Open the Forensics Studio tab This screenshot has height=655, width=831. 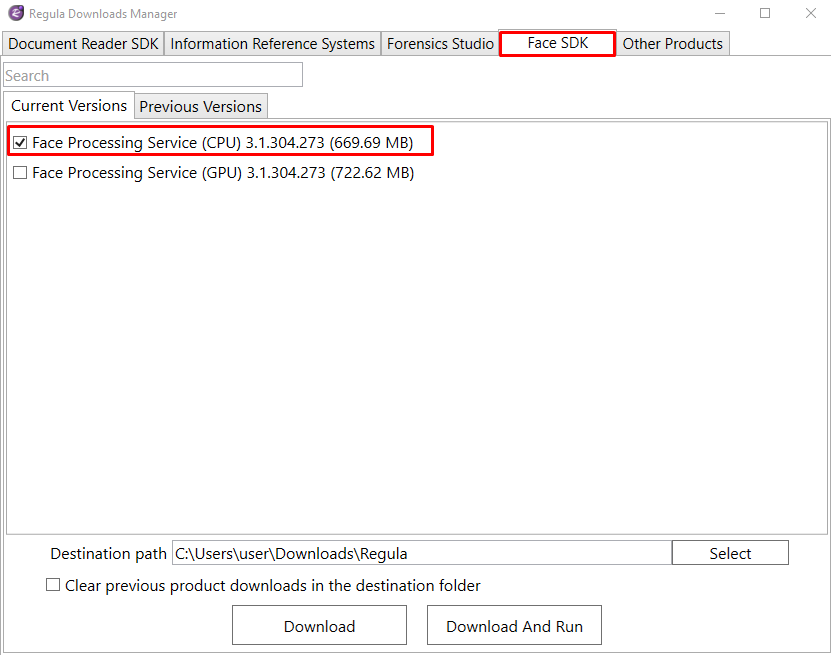pyautogui.click(x=440, y=43)
